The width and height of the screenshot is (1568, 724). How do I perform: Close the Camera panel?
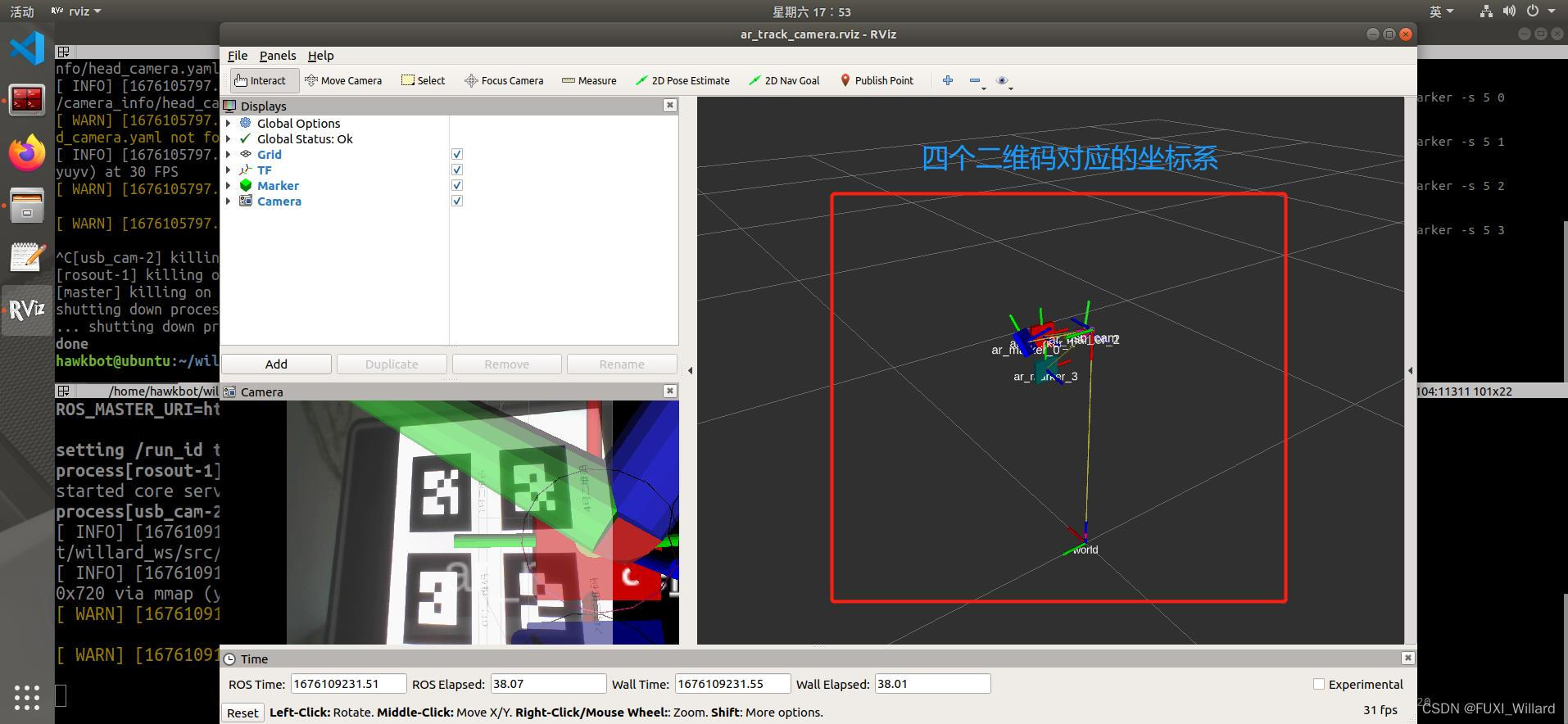(x=670, y=391)
